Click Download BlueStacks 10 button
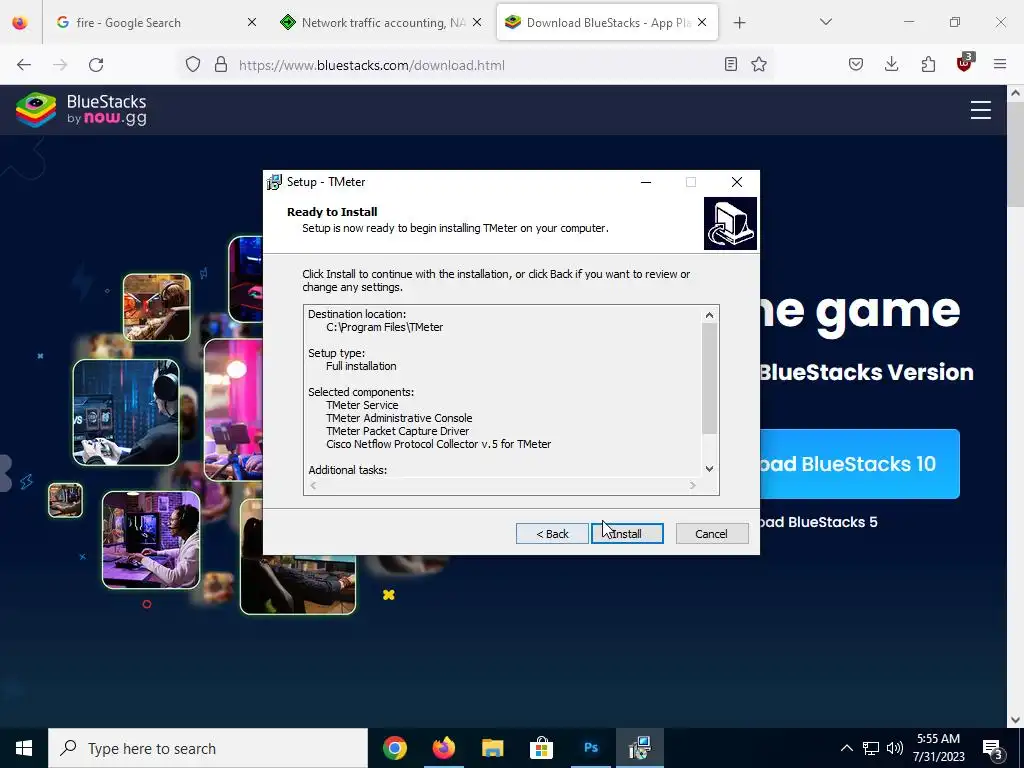The width and height of the screenshot is (1024, 768). 859,464
